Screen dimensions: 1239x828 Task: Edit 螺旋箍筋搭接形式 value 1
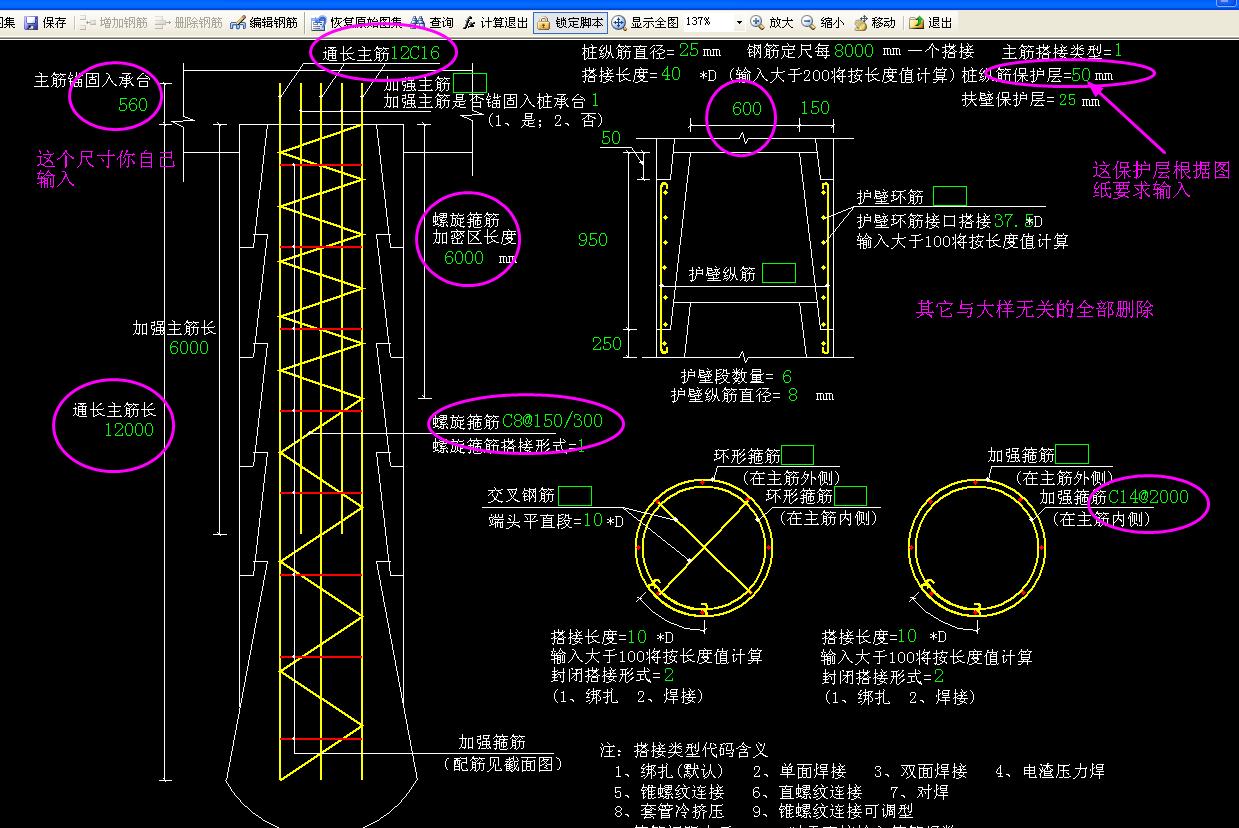point(580,446)
